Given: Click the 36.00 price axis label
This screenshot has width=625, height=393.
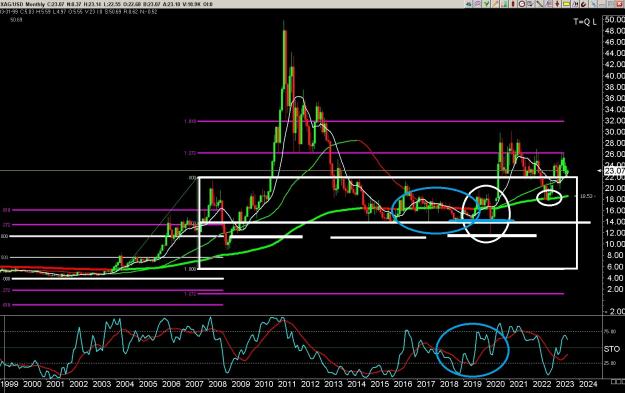Looking at the screenshot, I should pyautogui.click(x=615, y=98).
